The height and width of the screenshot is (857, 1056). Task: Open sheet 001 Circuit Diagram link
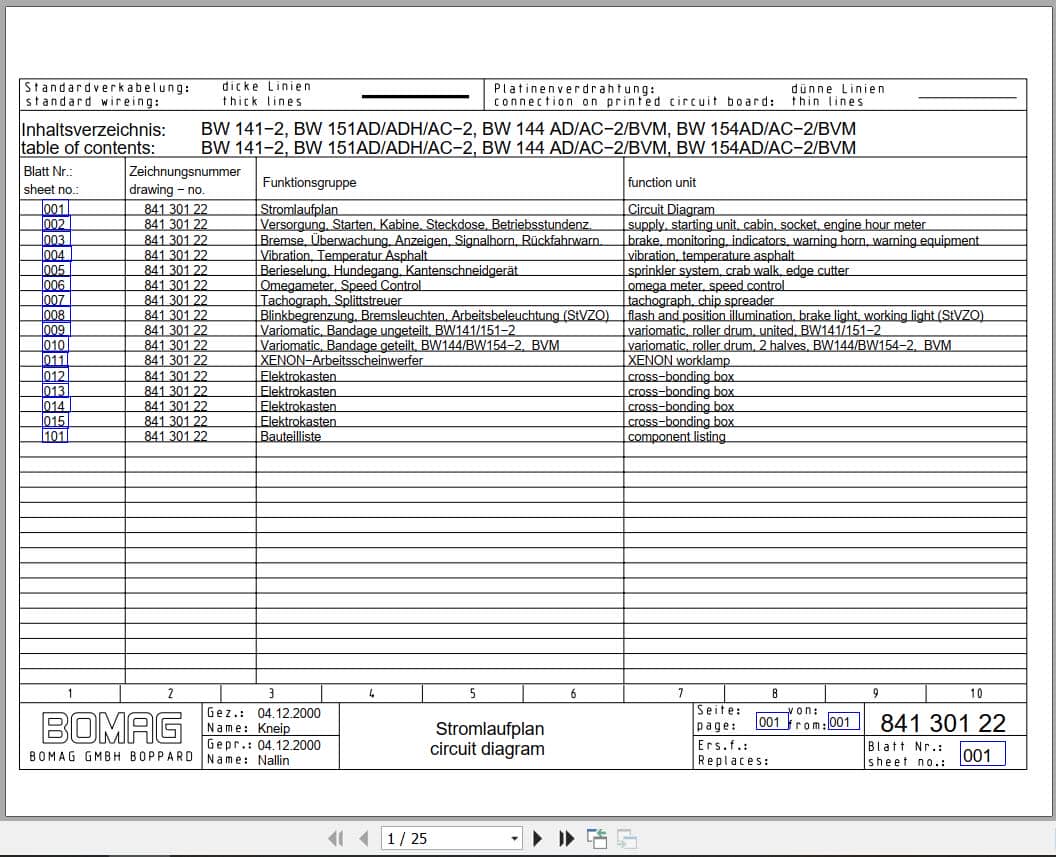54,209
